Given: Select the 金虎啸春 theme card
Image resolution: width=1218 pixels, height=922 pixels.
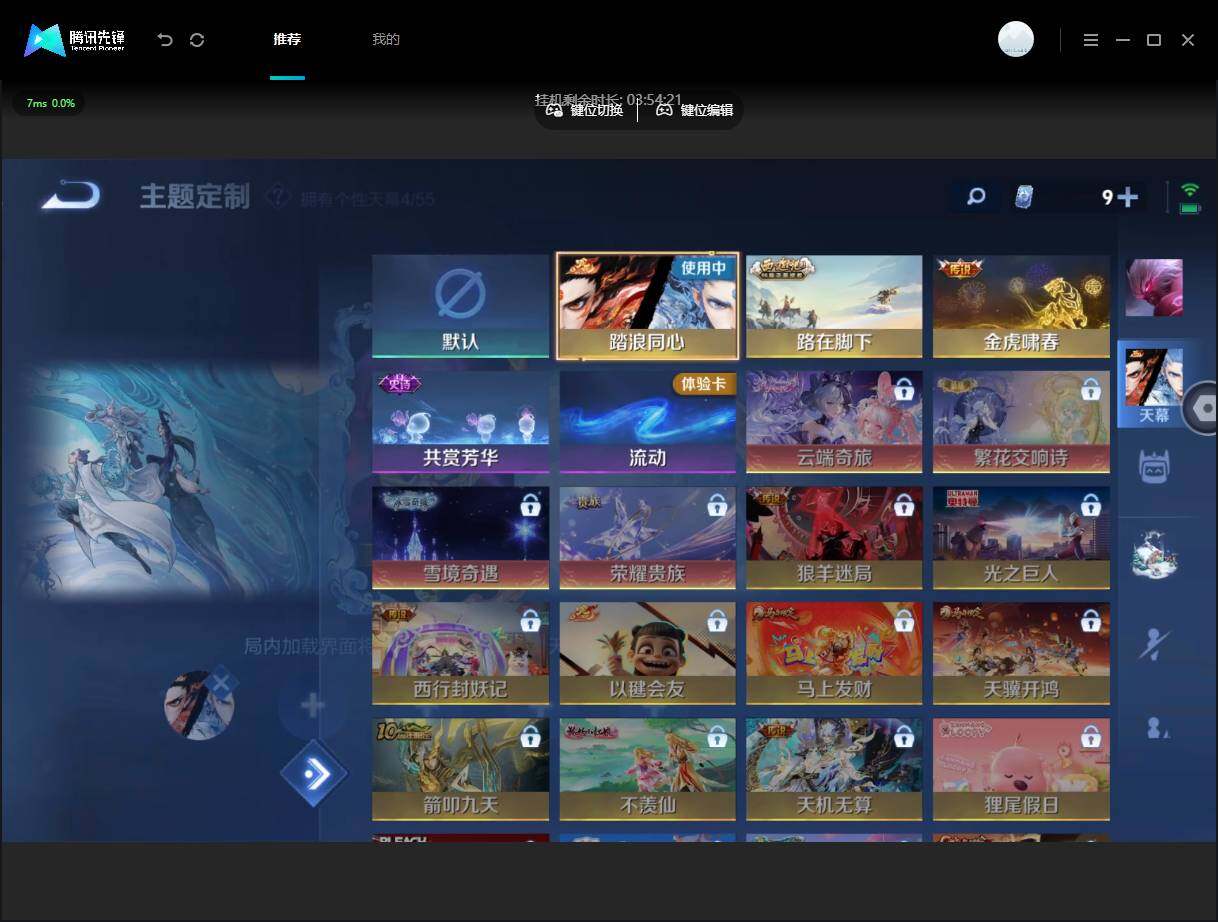Looking at the screenshot, I should [1021, 306].
